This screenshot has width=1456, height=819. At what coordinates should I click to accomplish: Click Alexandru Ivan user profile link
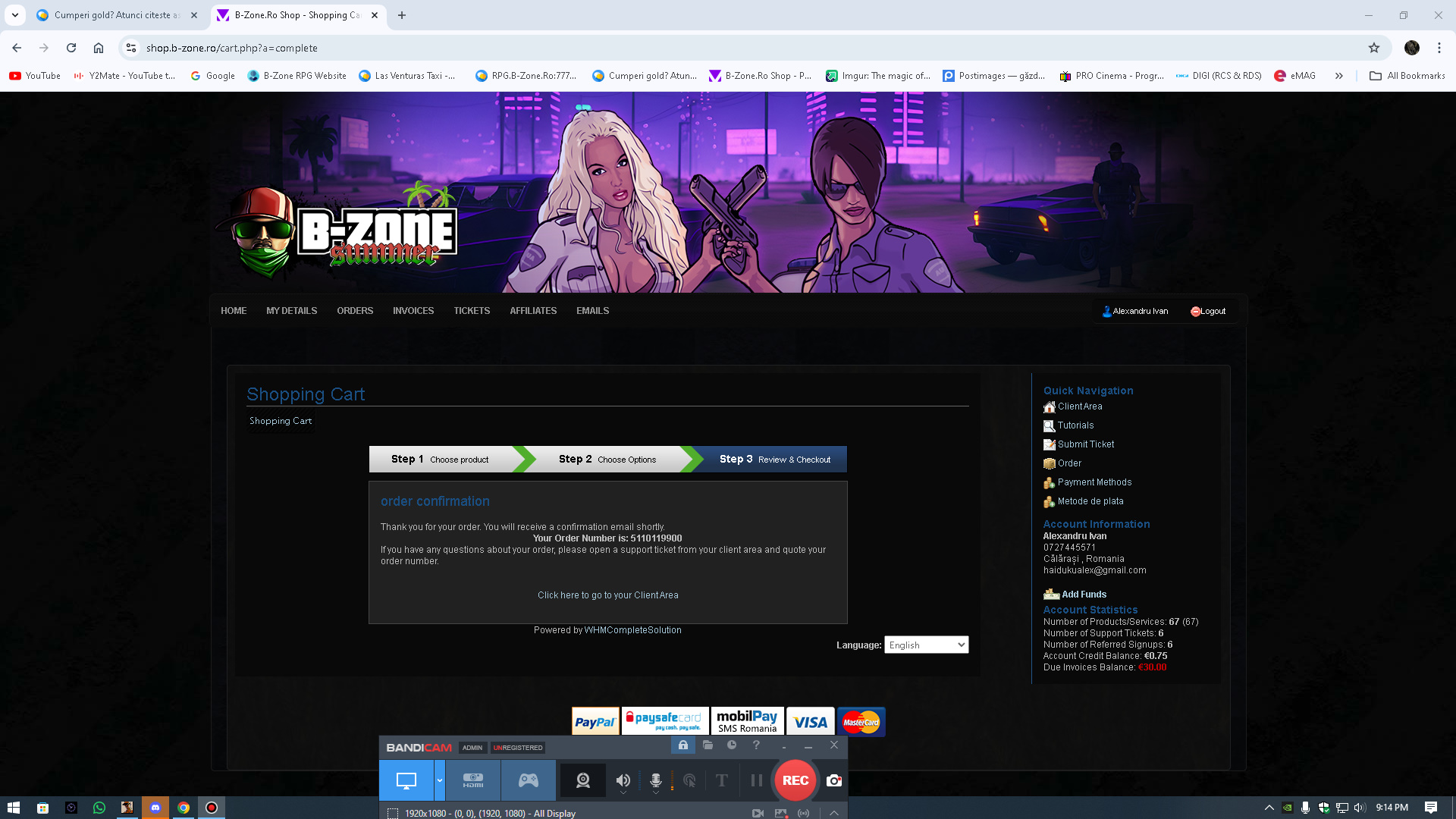(1135, 312)
